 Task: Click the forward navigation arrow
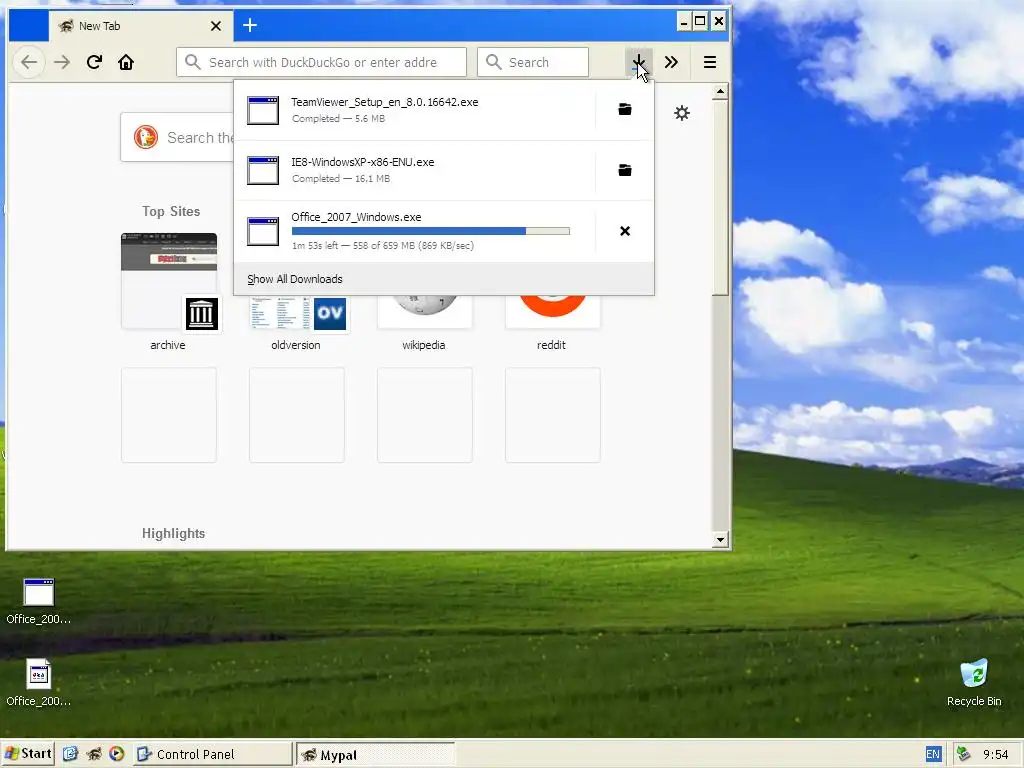(62, 62)
